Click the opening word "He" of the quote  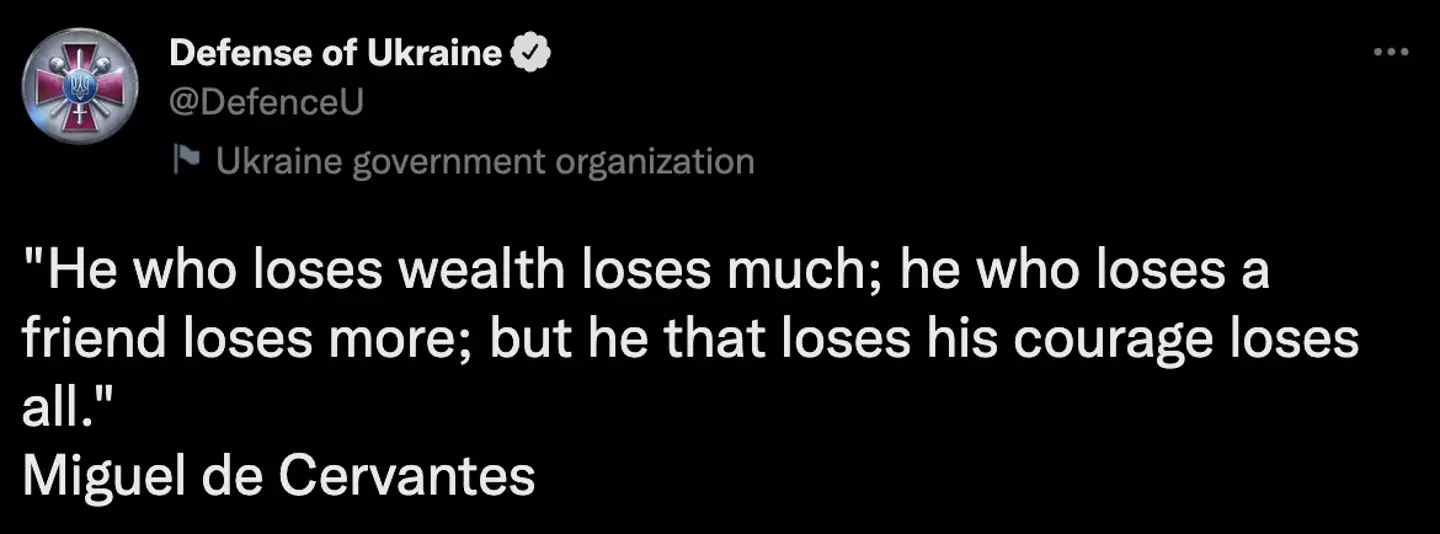click(x=71, y=273)
